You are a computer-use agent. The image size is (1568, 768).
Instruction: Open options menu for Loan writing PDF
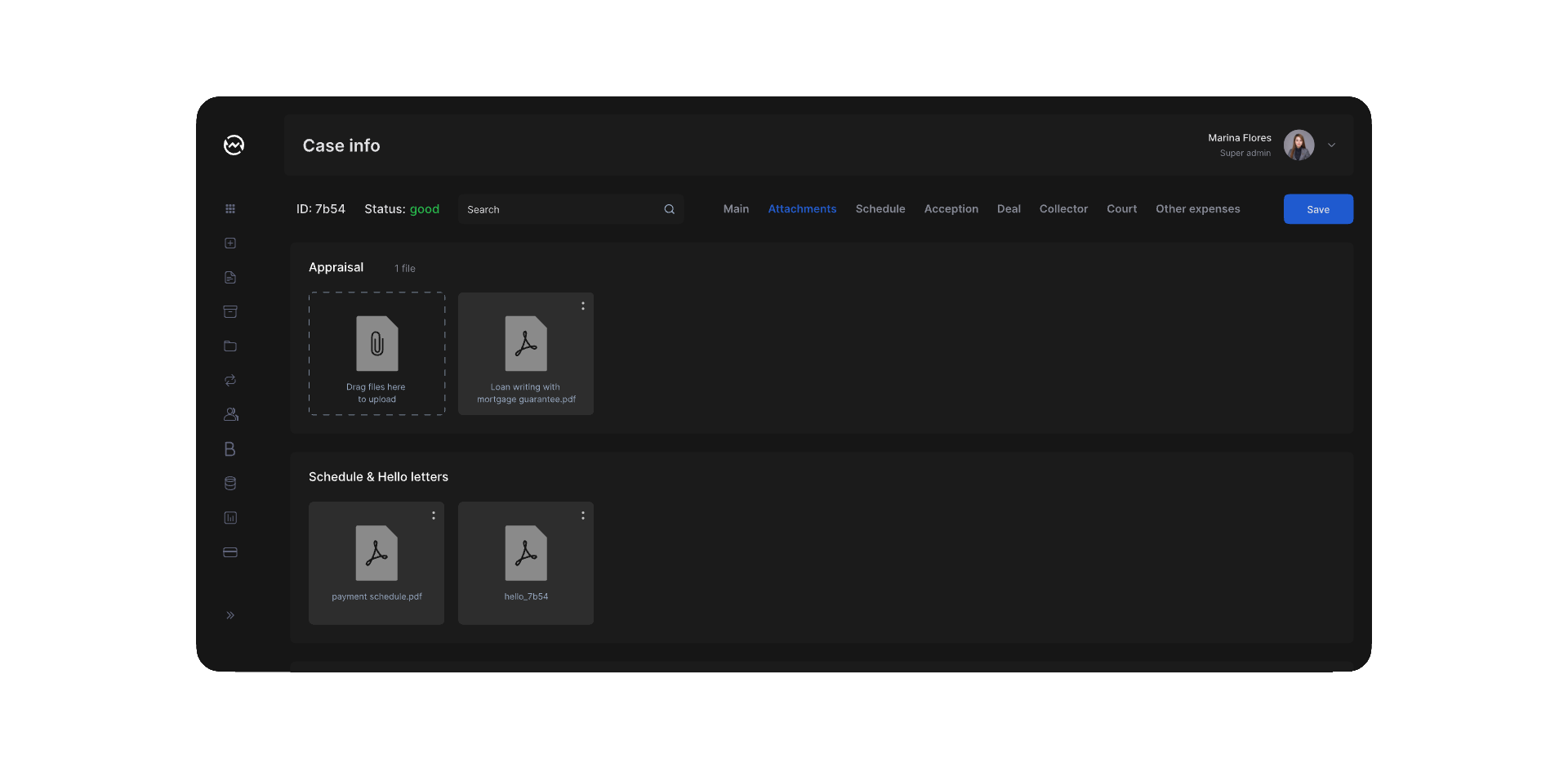582,306
